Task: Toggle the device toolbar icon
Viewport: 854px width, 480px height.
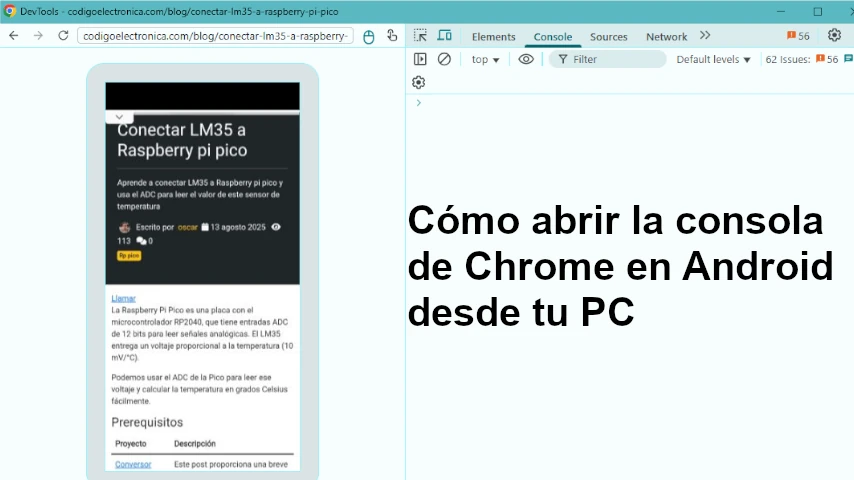Action: 444,36
